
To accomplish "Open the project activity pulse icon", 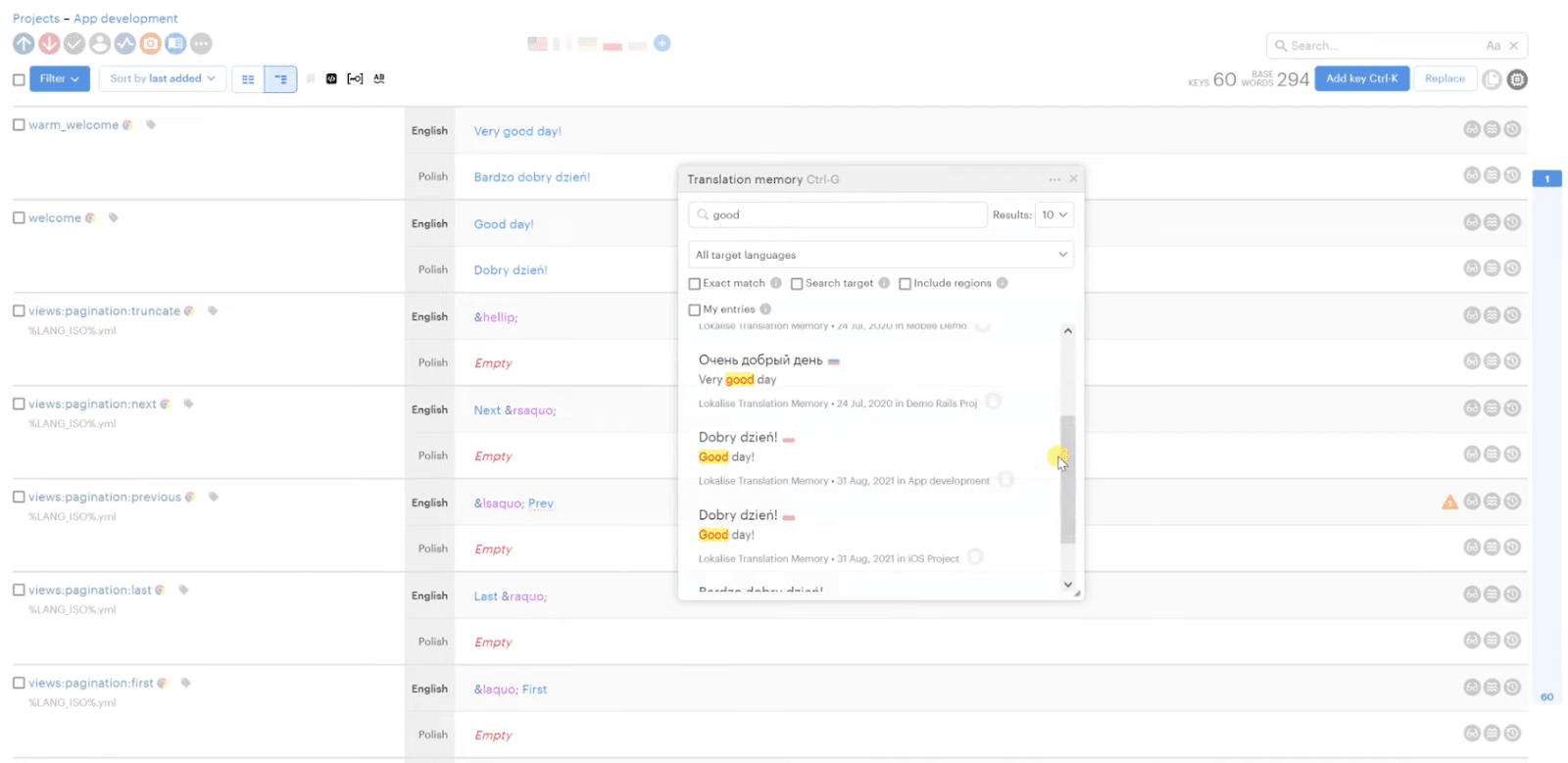I will pos(124,44).
